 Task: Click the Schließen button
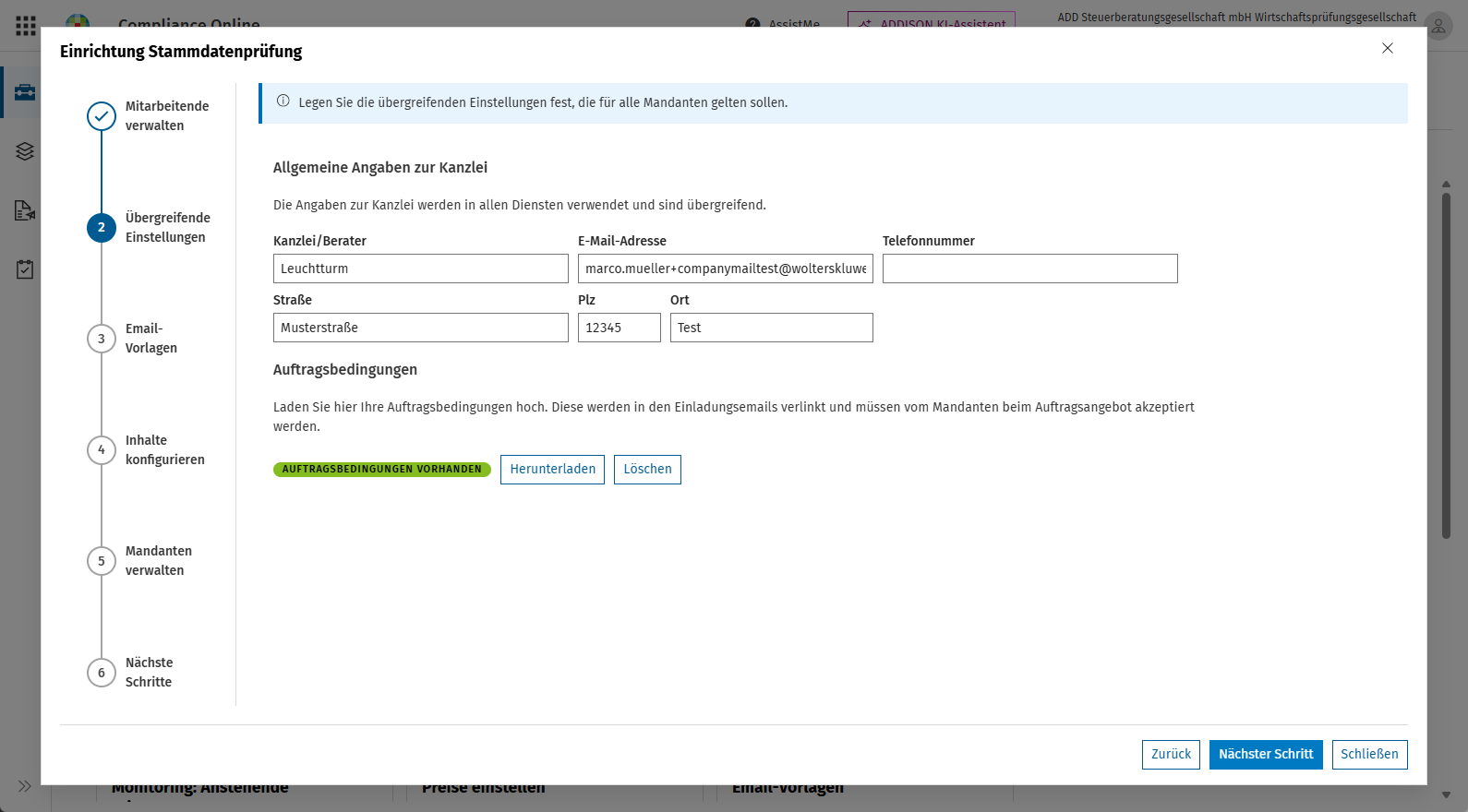point(1370,755)
